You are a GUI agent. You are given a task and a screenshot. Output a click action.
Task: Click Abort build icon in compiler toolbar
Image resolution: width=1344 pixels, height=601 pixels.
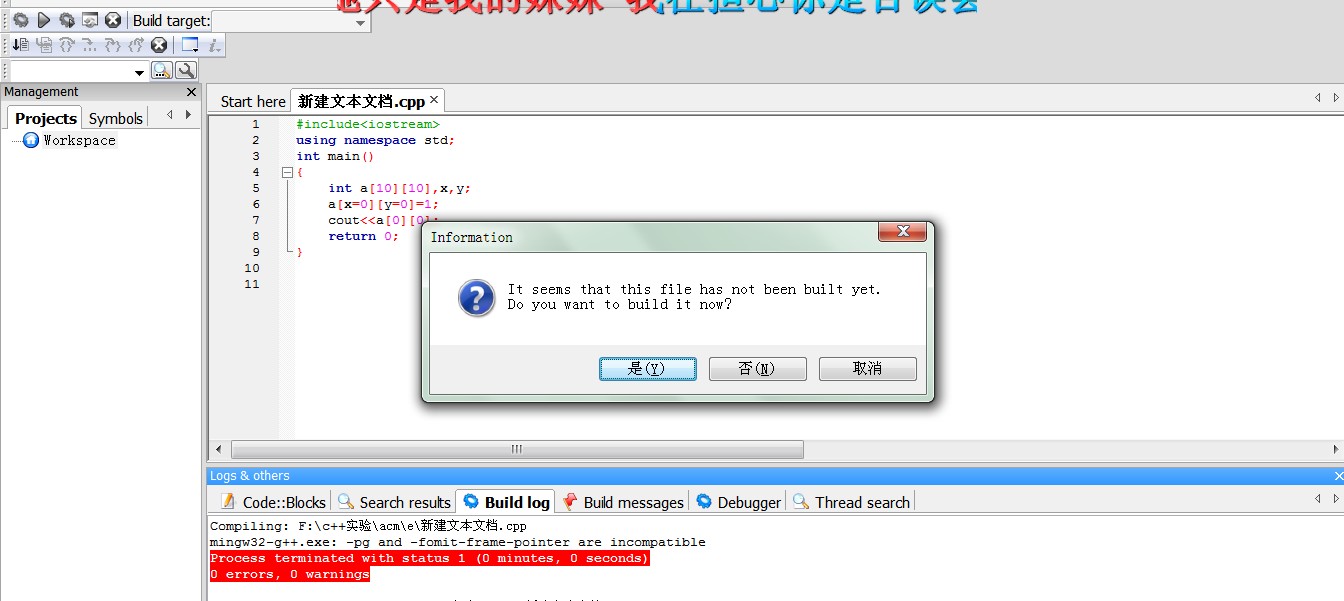(x=113, y=20)
